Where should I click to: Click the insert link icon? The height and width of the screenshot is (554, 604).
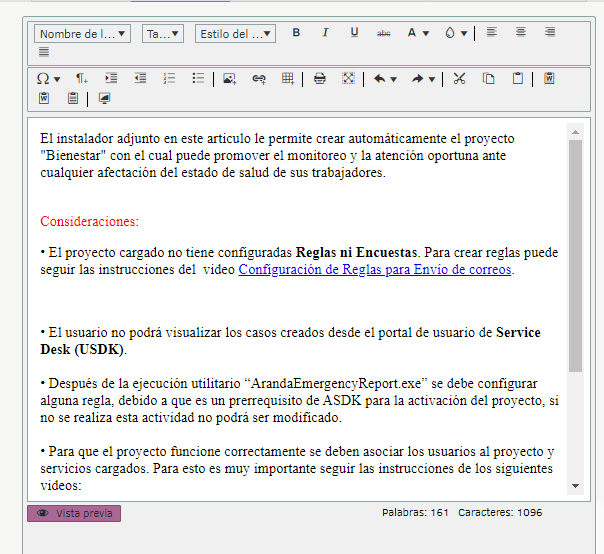(259, 78)
